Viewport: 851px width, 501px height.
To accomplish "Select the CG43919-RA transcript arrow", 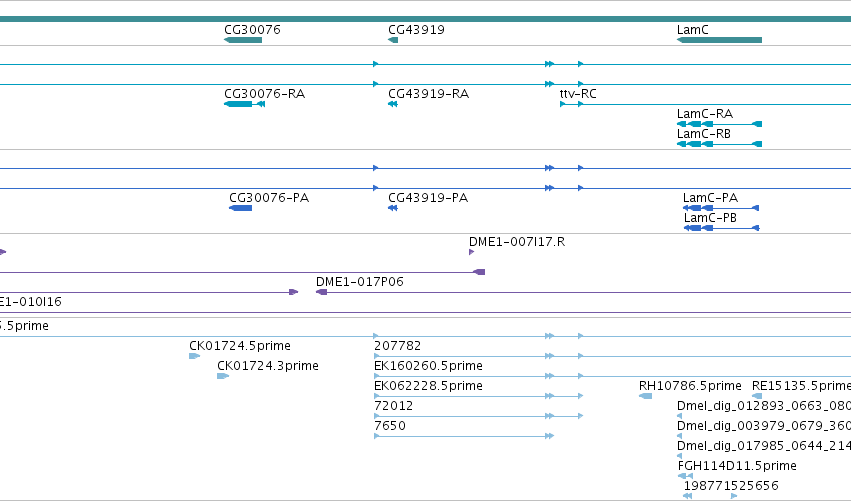I will [393, 104].
